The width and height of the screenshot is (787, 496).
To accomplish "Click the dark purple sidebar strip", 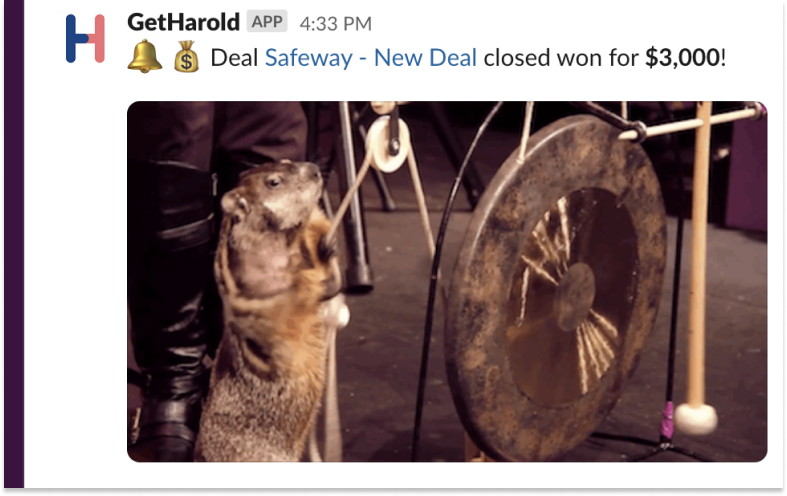I will pos(14,244).
